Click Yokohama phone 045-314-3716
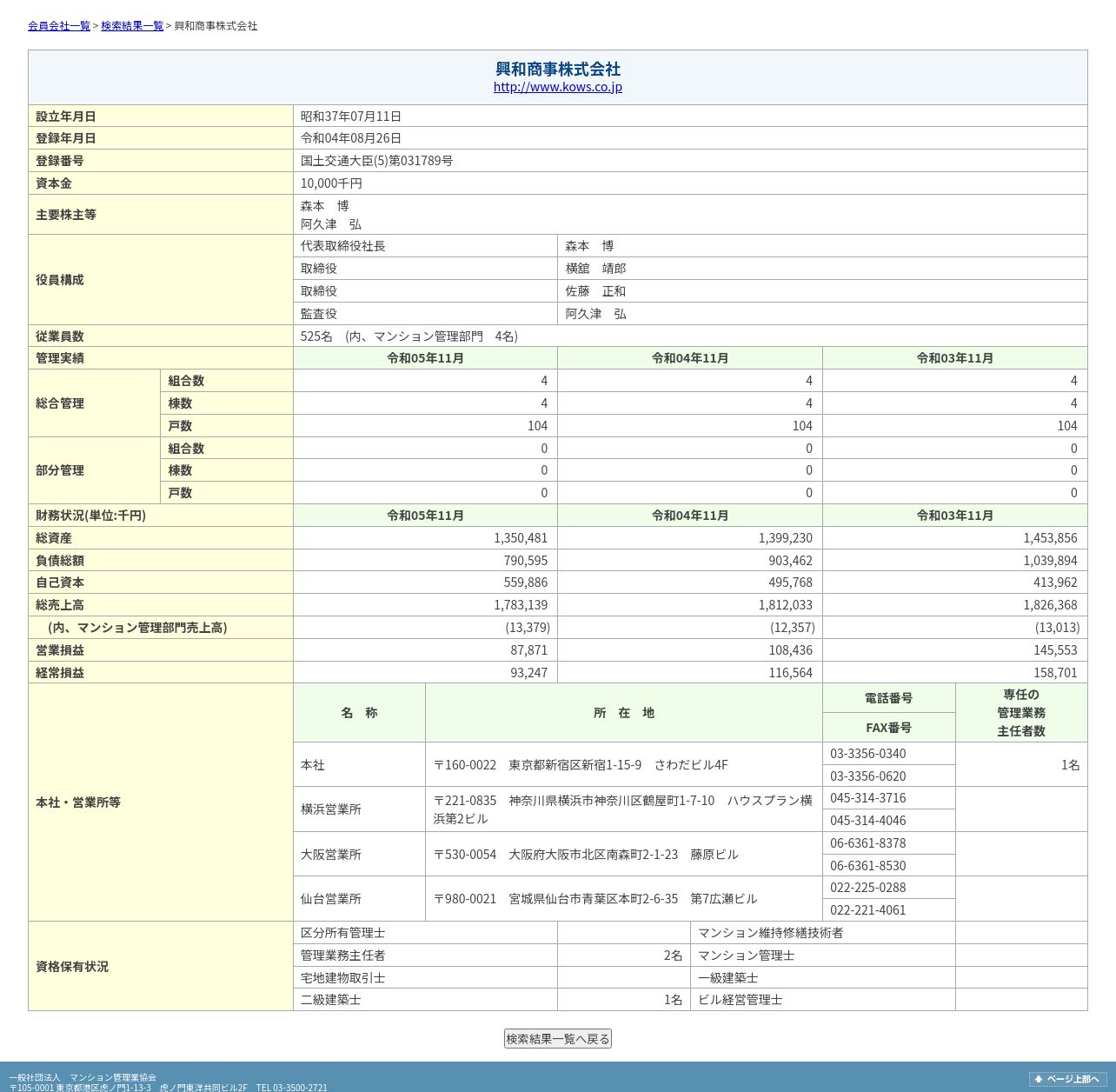 click(x=868, y=798)
